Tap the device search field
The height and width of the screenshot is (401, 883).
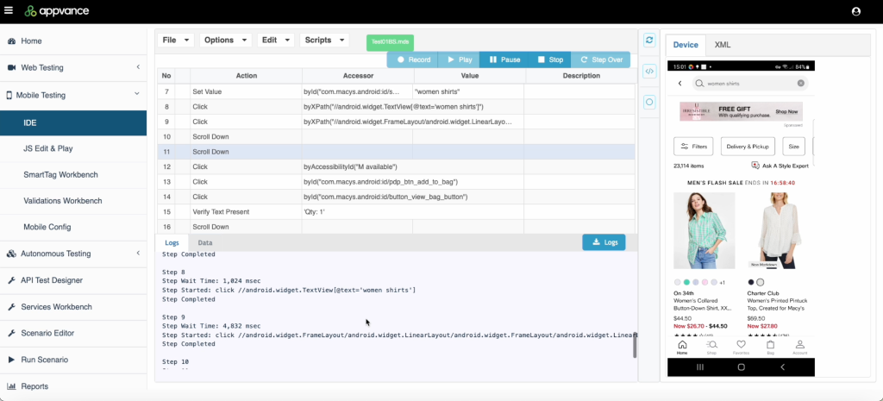point(750,83)
